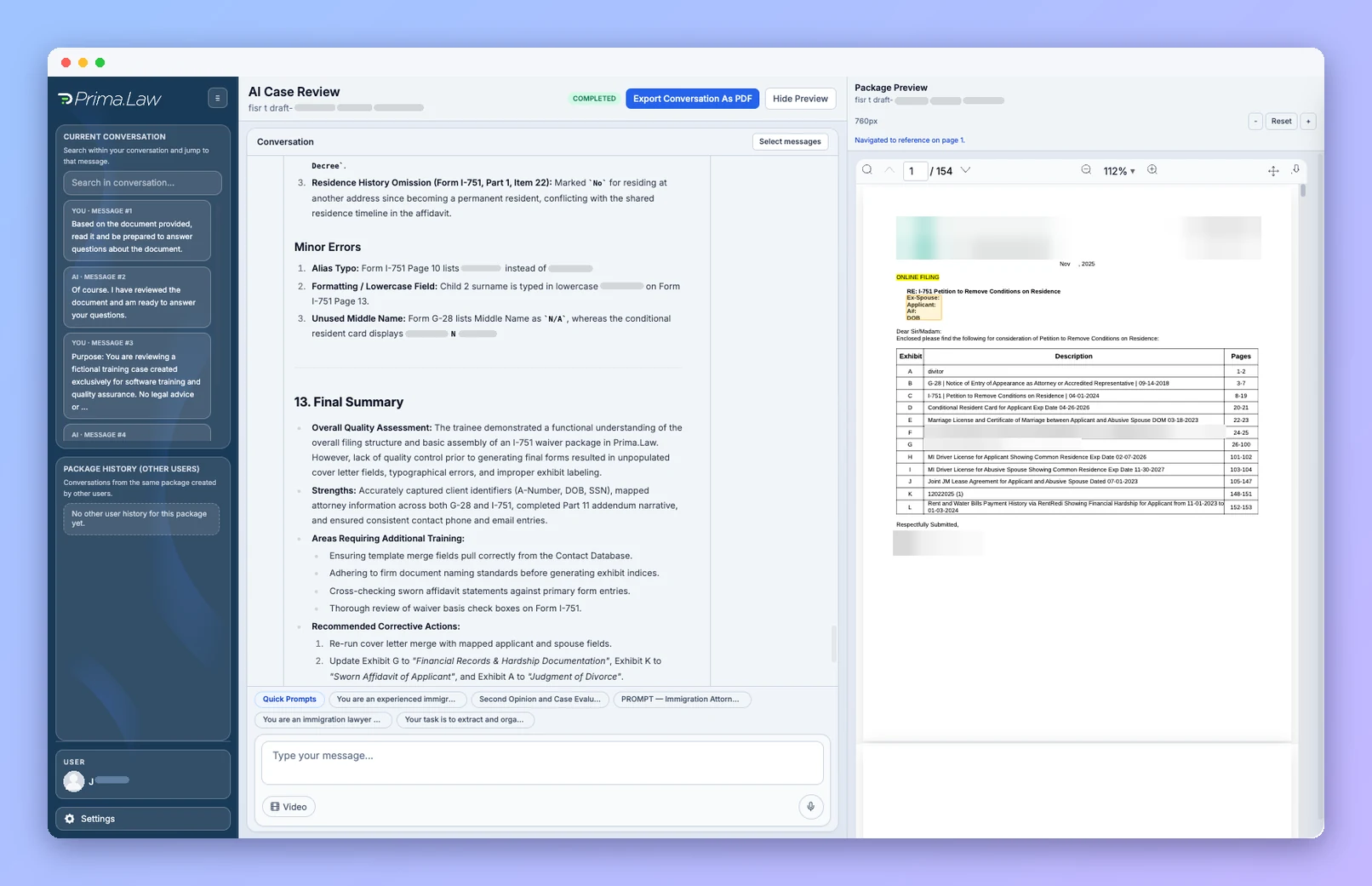Image resolution: width=1372 pixels, height=886 pixels.
Task: Pick 'Your task is to extract and orga...' prompt
Action: [464, 720]
